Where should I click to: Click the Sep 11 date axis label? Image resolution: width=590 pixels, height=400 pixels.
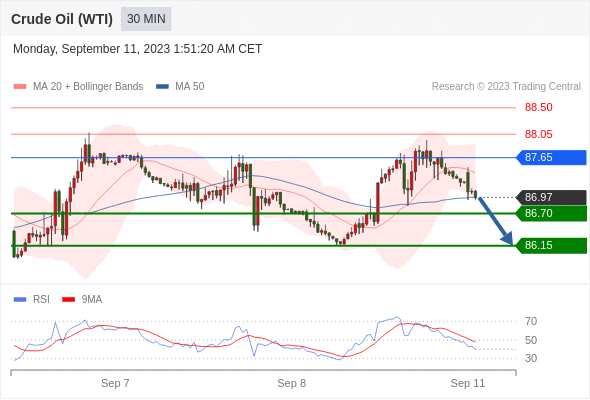[468, 383]
